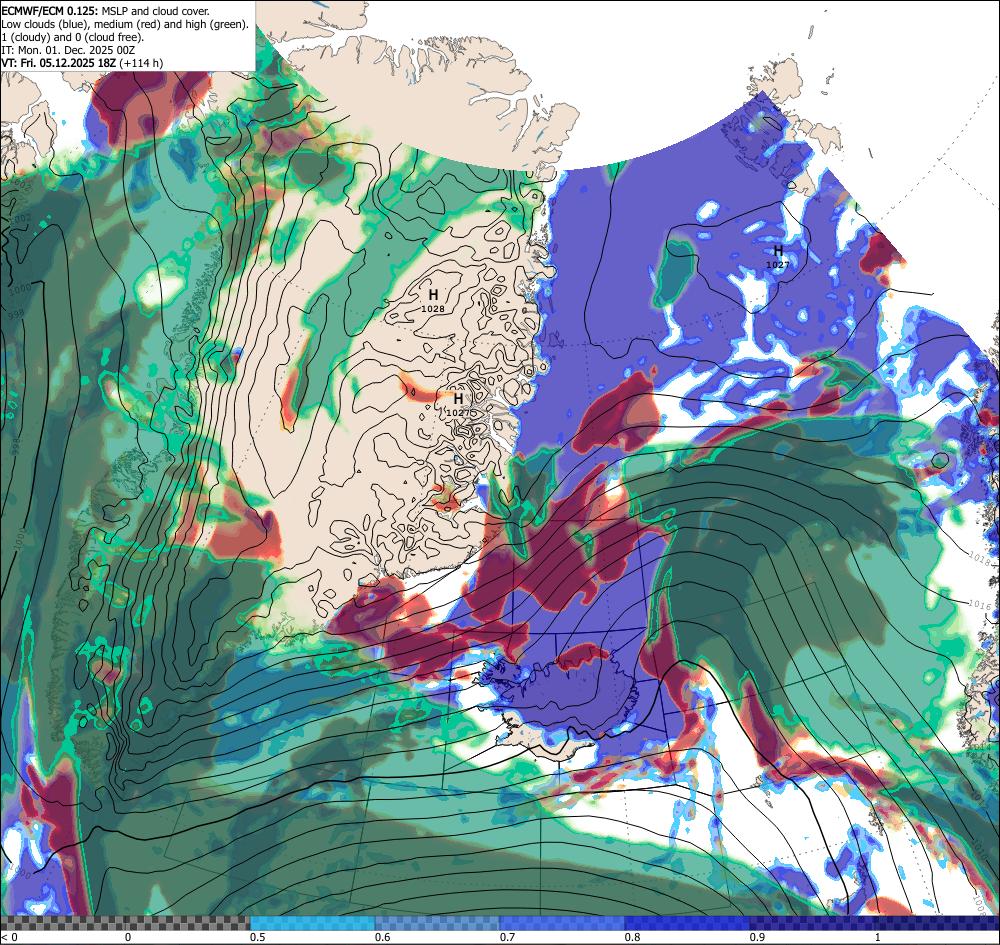Click the 0.8–0.9 colorbar segment

point(688,923)
